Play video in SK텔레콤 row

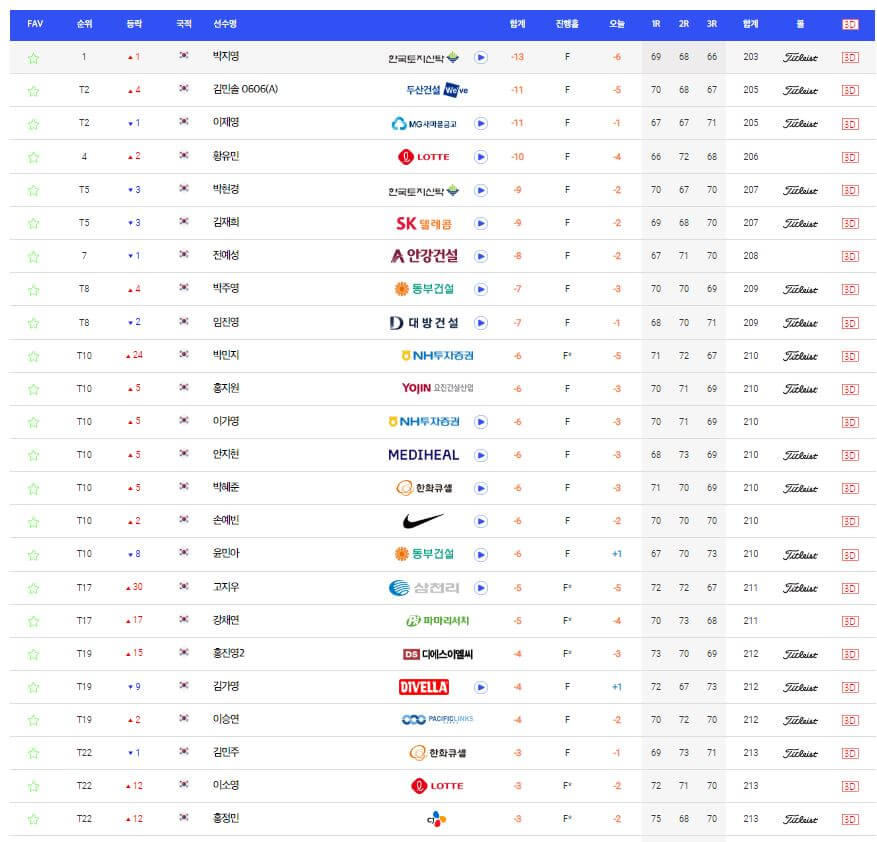pos(480,223)
